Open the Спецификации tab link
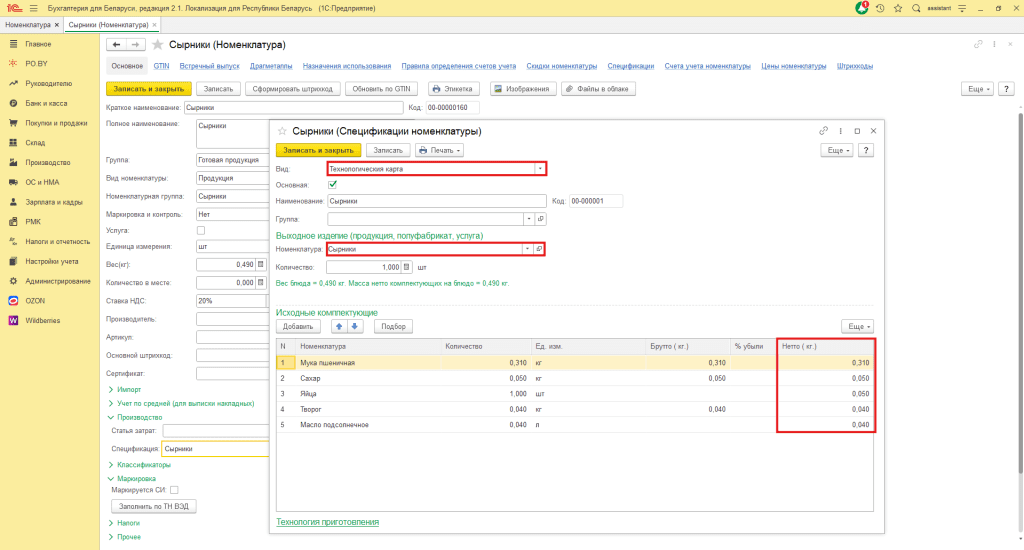The image size is (1024, 550). point(631,66)
